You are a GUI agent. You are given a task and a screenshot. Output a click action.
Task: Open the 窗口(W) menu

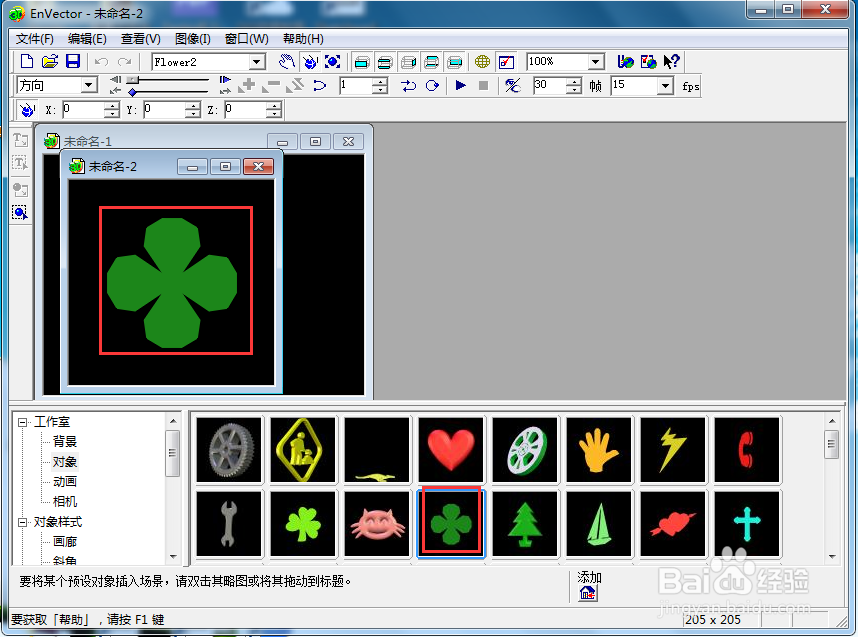247,39
